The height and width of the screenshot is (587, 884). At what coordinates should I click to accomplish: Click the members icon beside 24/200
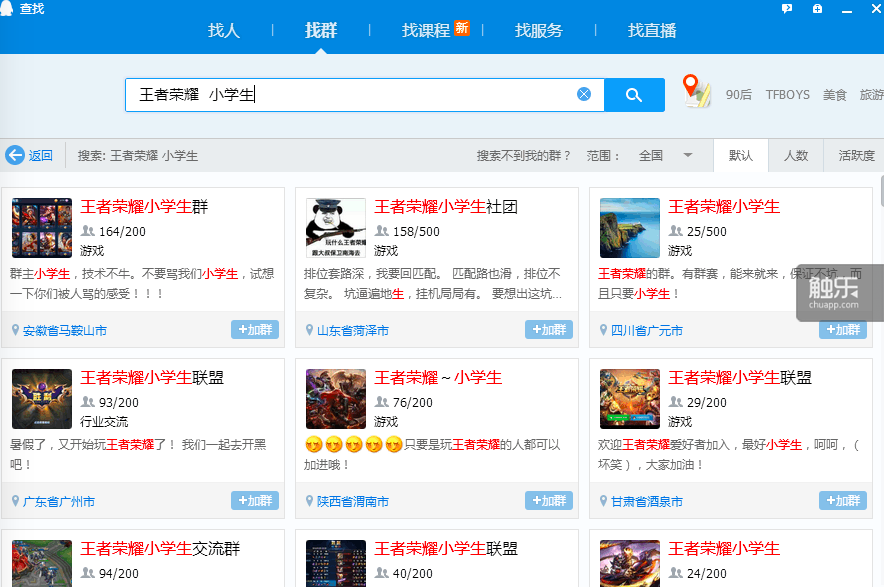coord(676,572)
